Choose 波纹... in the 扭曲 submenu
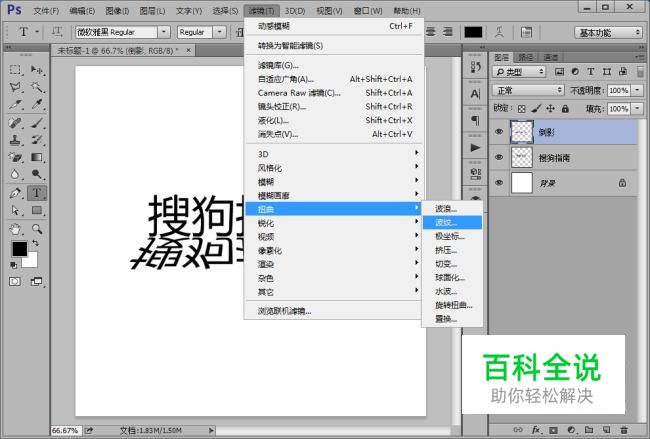The height and width of the screenshot is (439, 650). point(452,223)
